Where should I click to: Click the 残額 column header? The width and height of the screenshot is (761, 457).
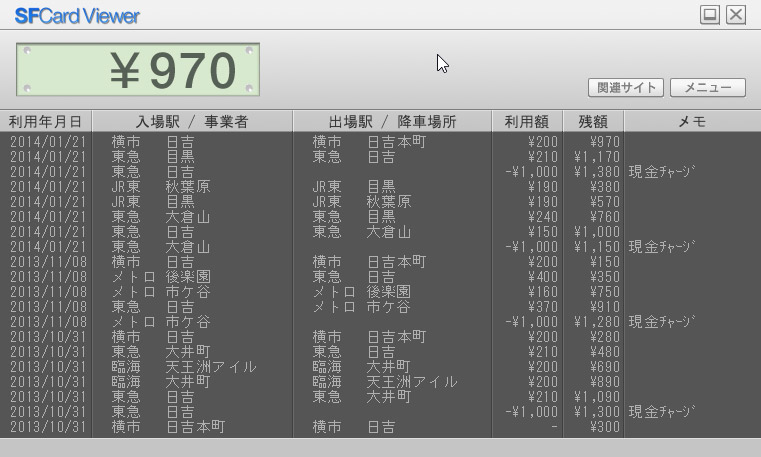593,121
